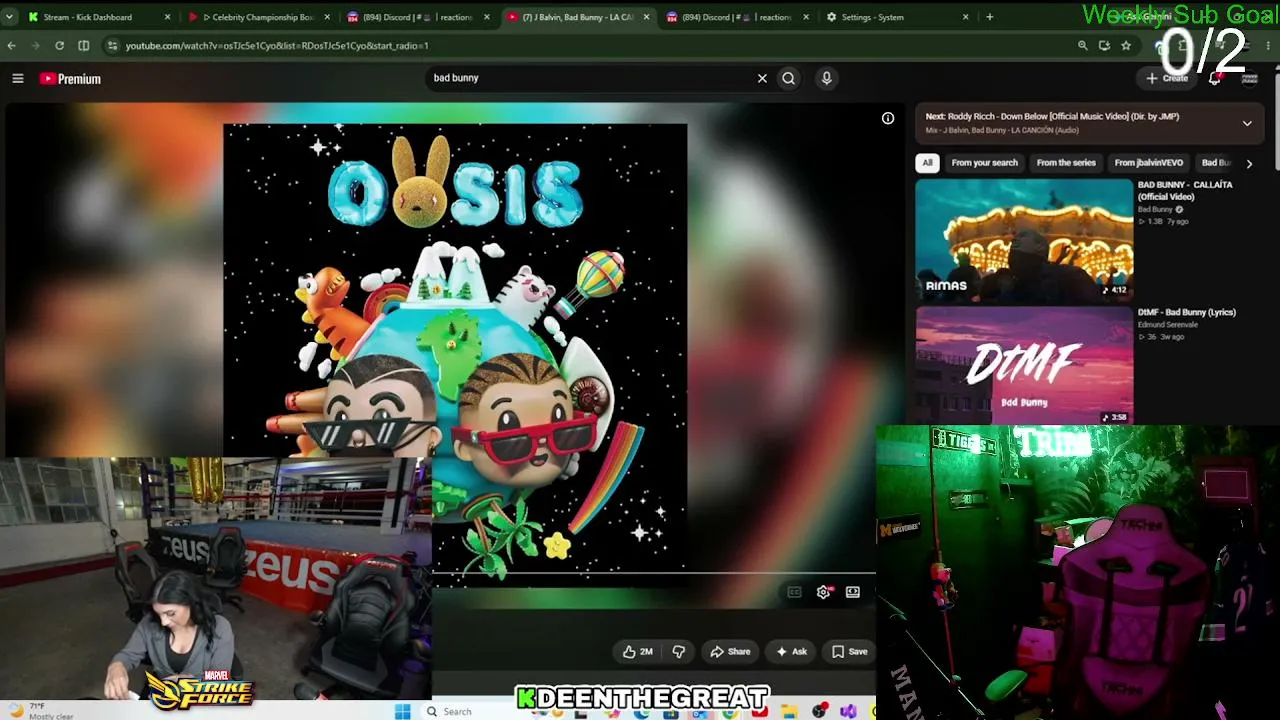The height and width of the screenshot is (720, 1280).
Task: Go back in browser history
Action: pos(11,46)
